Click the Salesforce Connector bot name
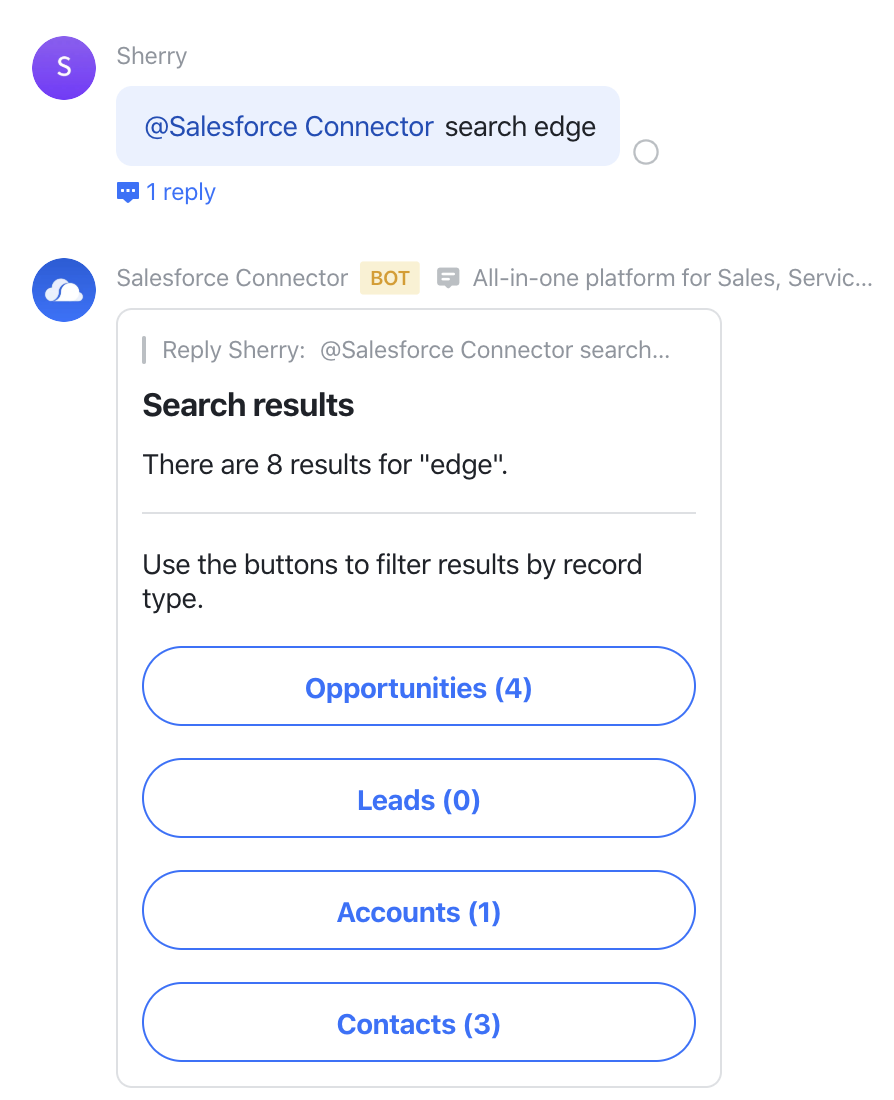Viewport: 894px width, 1100px height. click(231, 278)
